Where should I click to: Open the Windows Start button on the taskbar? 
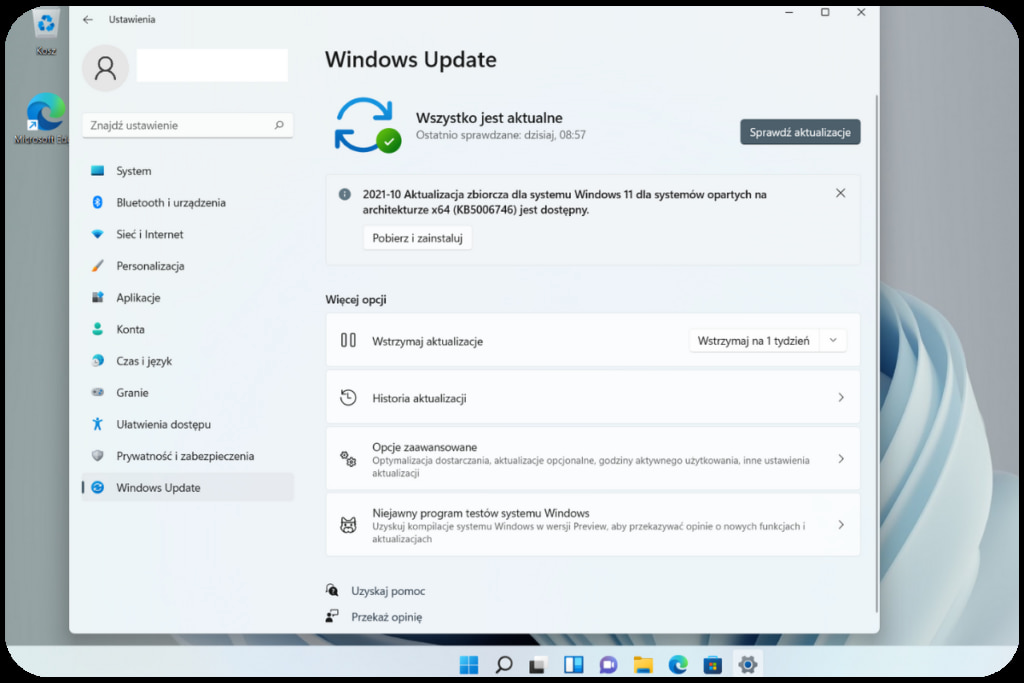tap(469, 665)
